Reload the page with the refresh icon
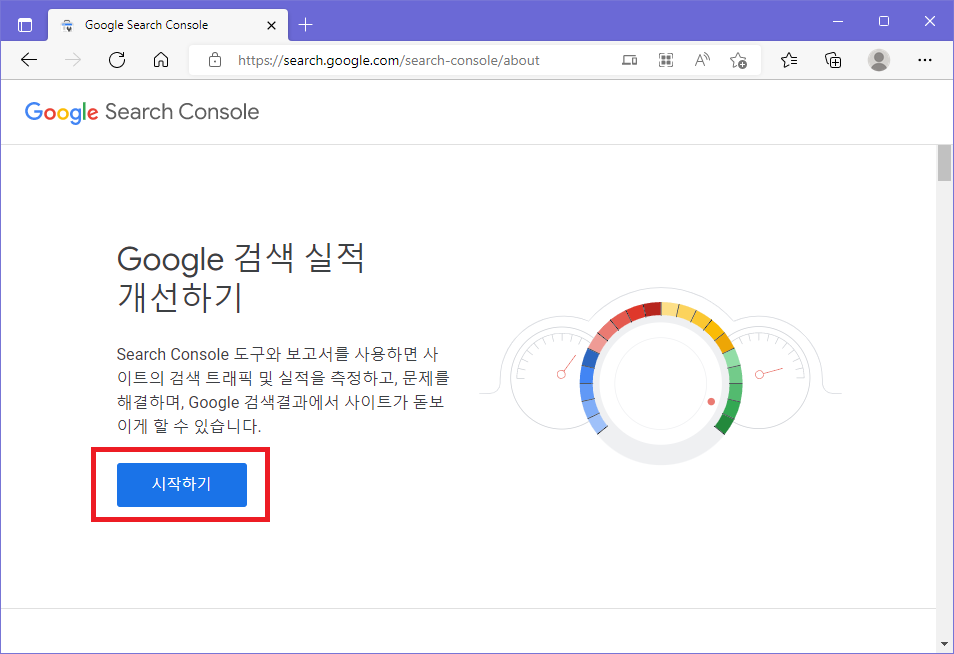The image size is (954, 654). pos(117,60)
